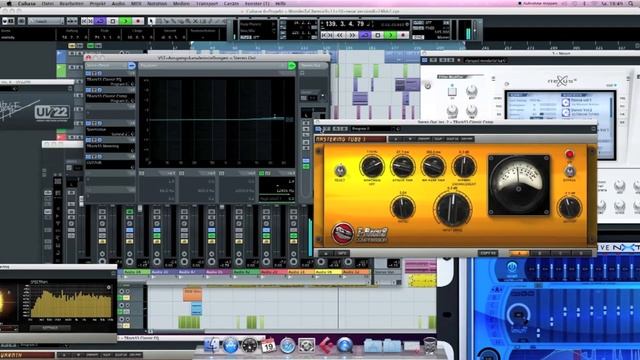Screen dimensions: 640x360
Task: Select preset slot D in T-RackS
Action: click(x=581, y=253)
